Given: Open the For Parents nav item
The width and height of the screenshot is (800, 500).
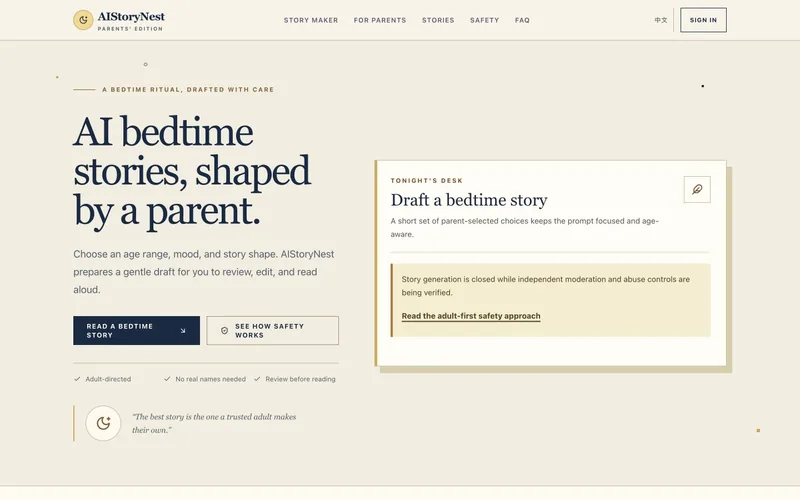Looking at the screenshot, I should tap(380, 20).
